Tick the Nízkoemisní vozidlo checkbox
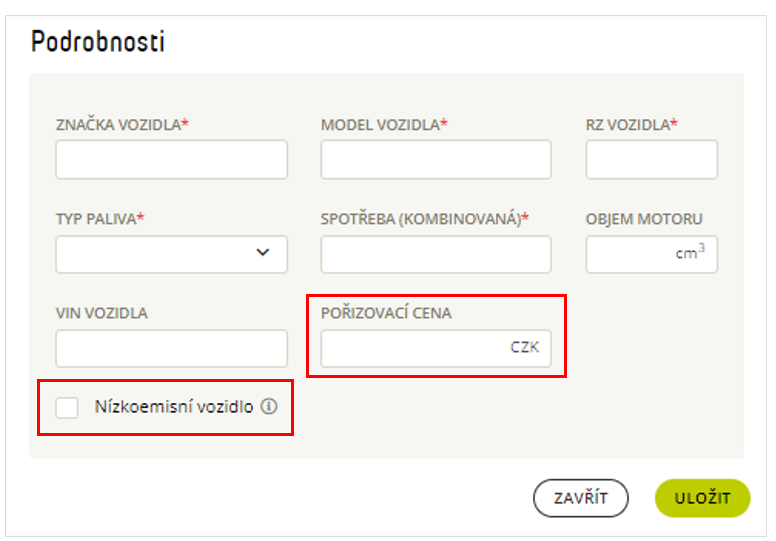The width and height of the screenshot is (776, 541). (x=67, y=407)
